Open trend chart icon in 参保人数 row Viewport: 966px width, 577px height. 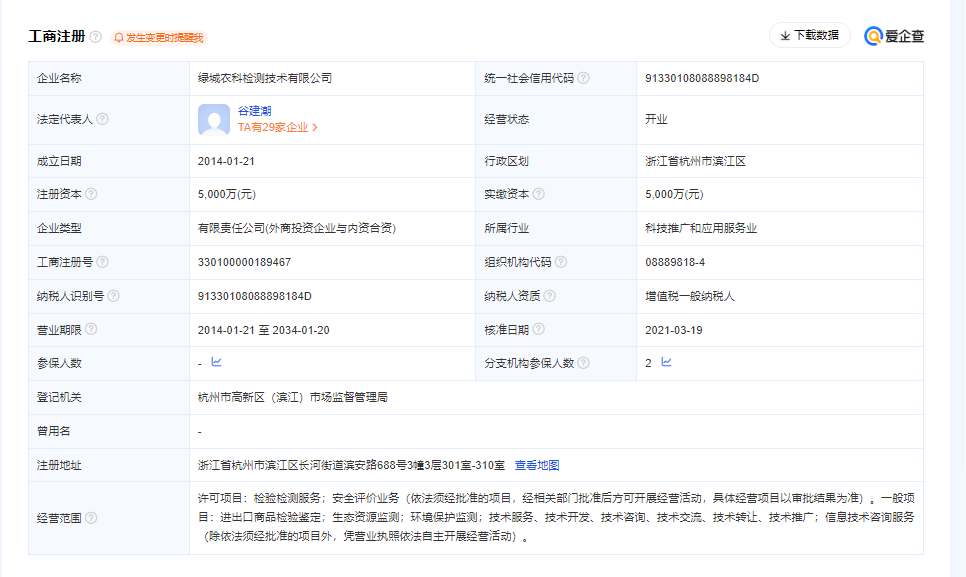click(x=216, y=362)
